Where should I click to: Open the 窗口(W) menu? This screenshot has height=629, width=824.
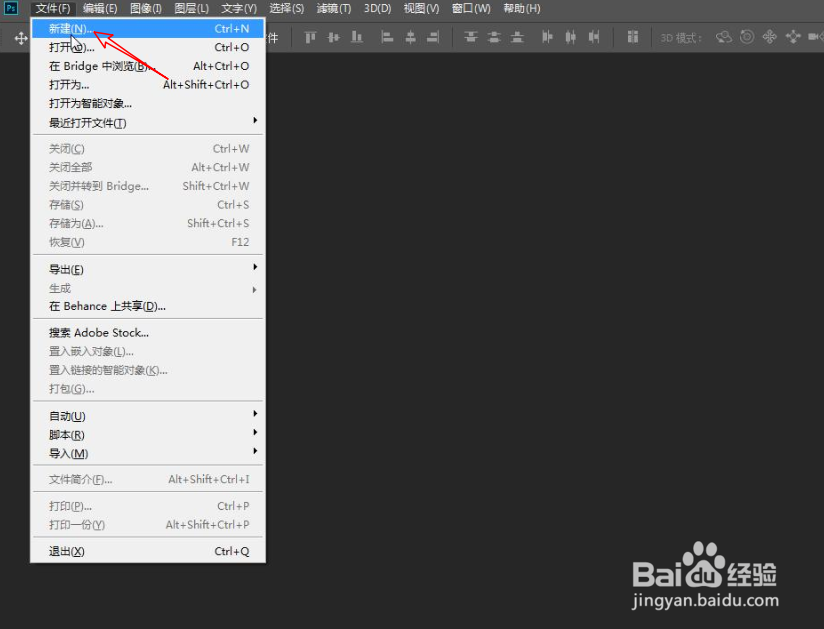click(471, 8)
